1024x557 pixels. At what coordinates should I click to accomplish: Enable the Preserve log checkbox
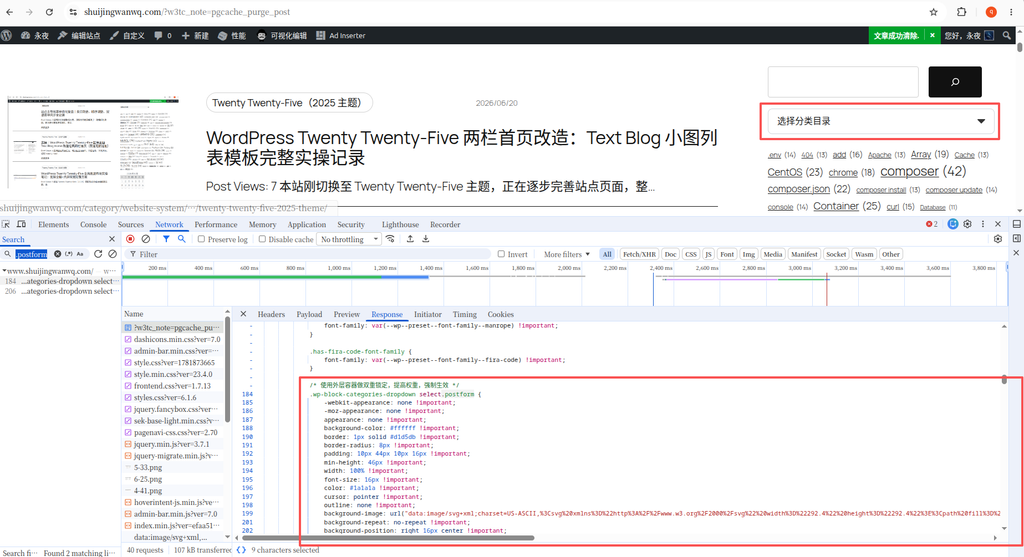pyautogui.click(x=201, y=239)
